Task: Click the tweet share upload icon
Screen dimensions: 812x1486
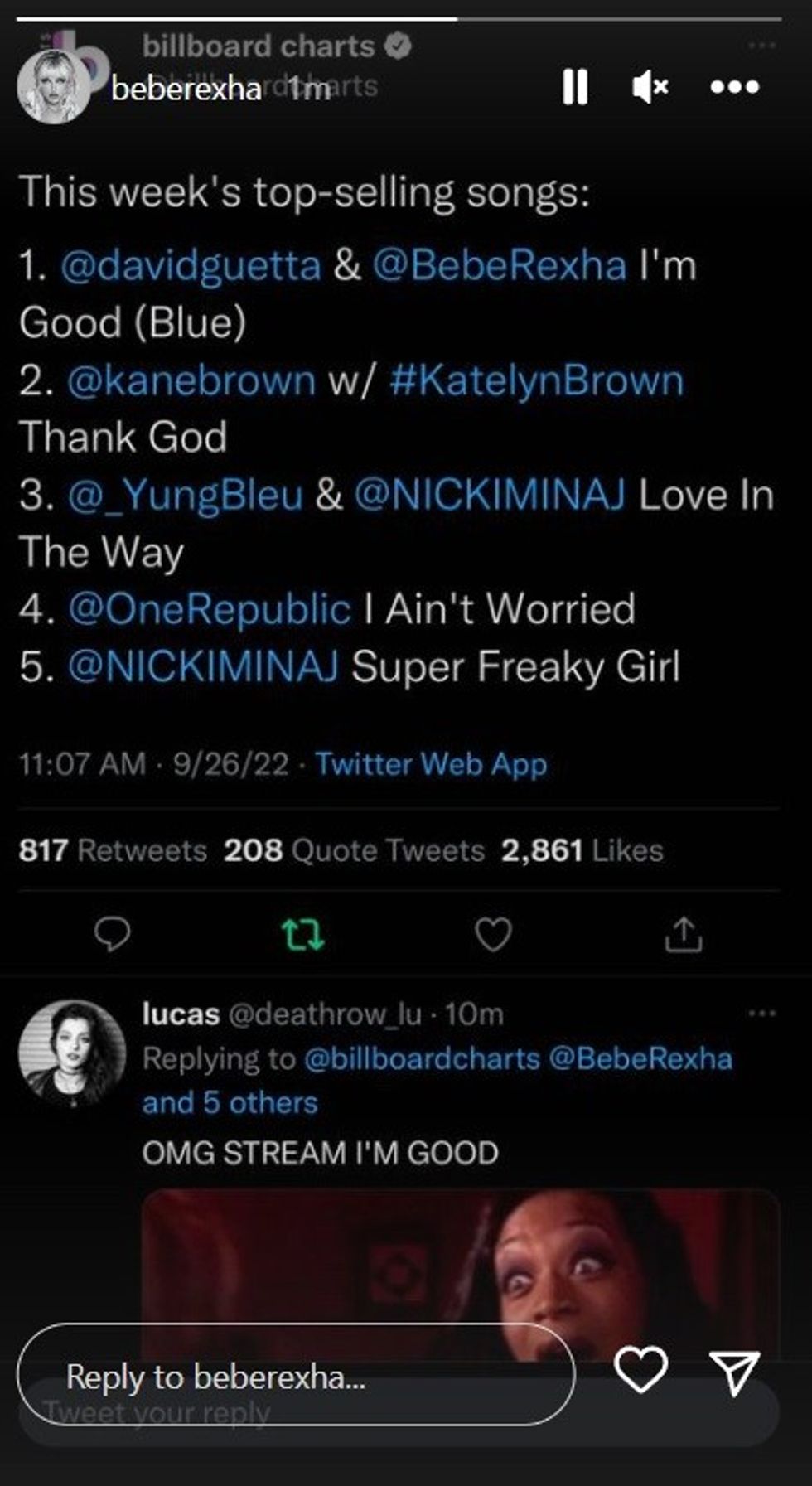Action: pos(683,935)
